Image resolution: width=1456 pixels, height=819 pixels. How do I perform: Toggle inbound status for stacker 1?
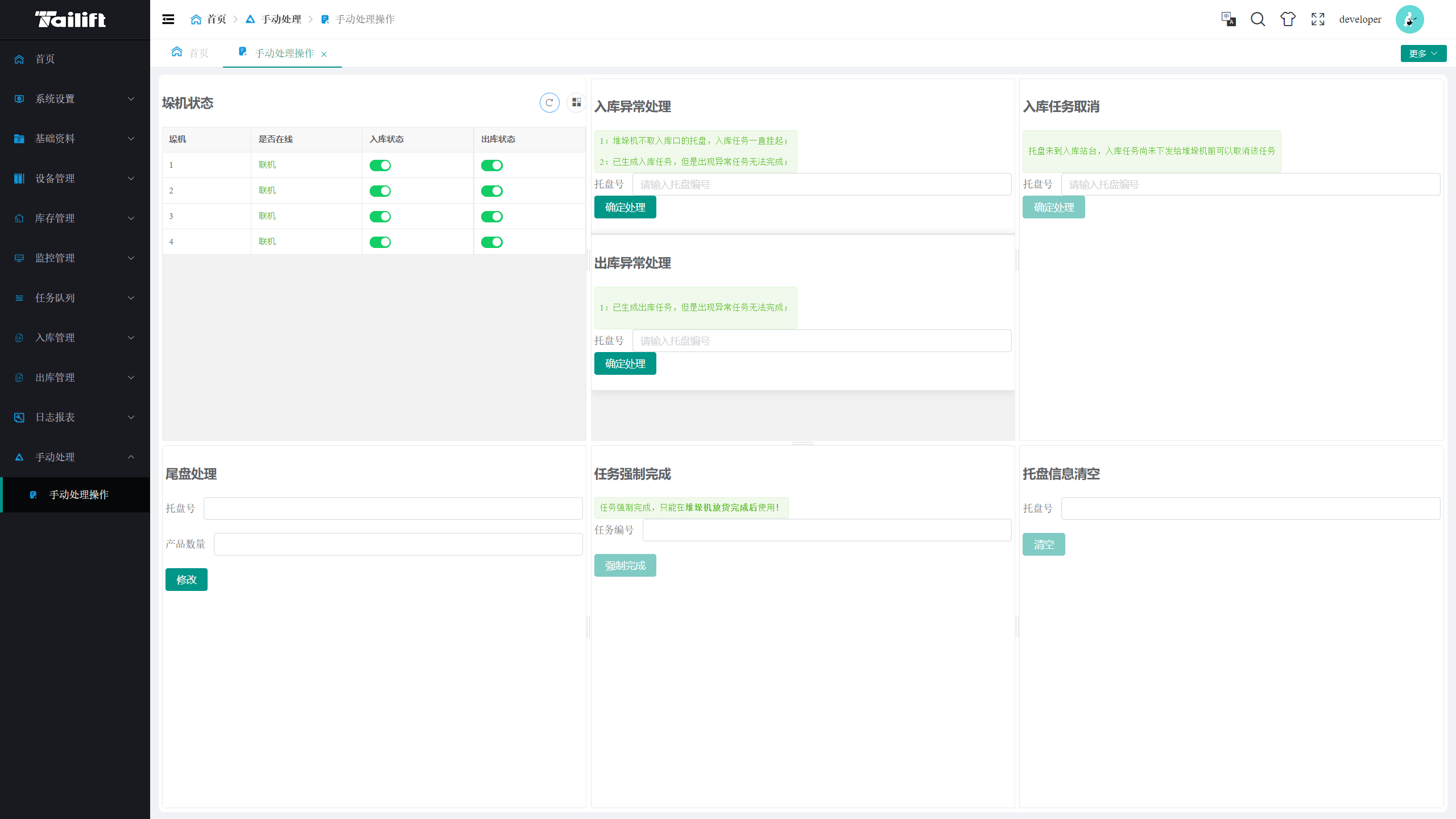[380, 166]
